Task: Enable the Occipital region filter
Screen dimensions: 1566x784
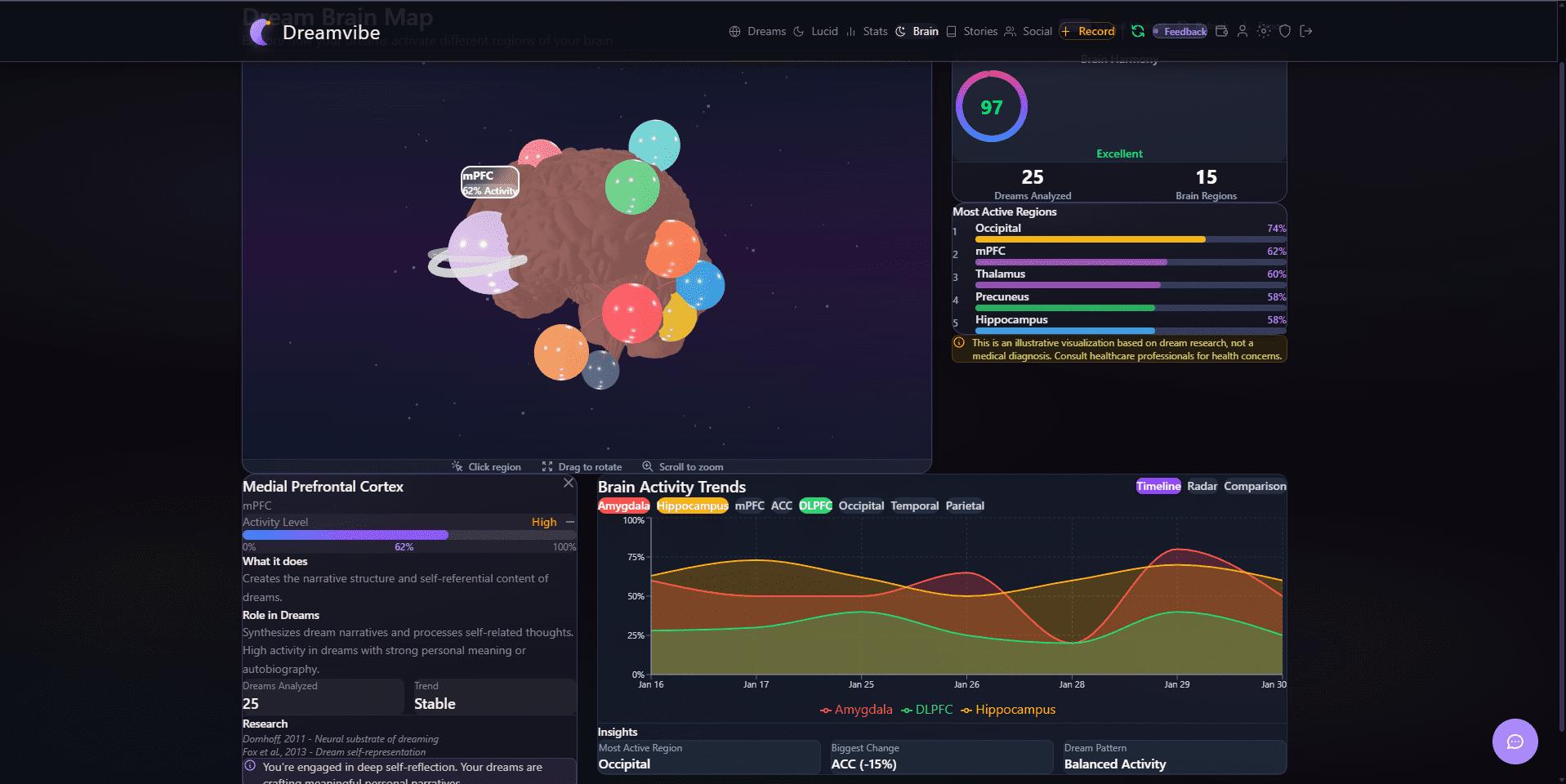Action: pyautogui.click(x=860, y=506)
